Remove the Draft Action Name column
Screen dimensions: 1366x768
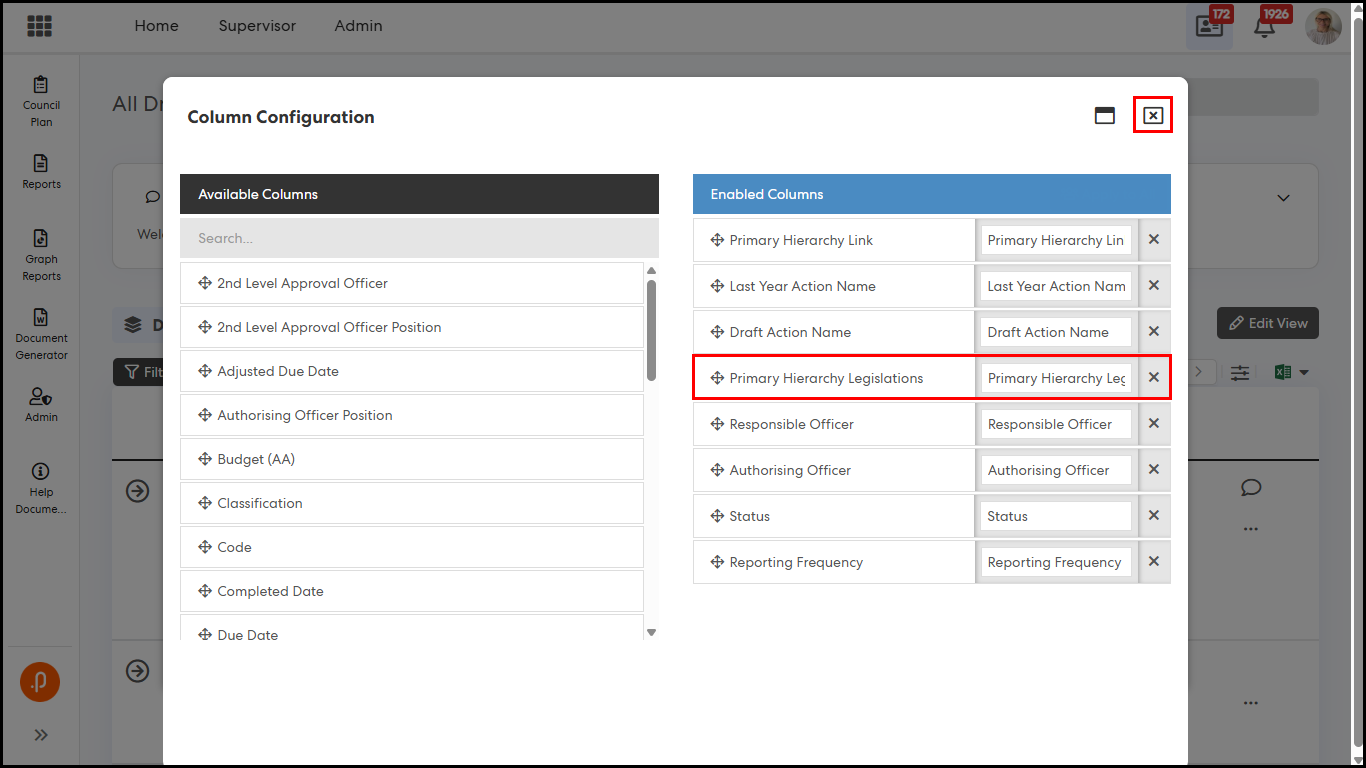1153,332
